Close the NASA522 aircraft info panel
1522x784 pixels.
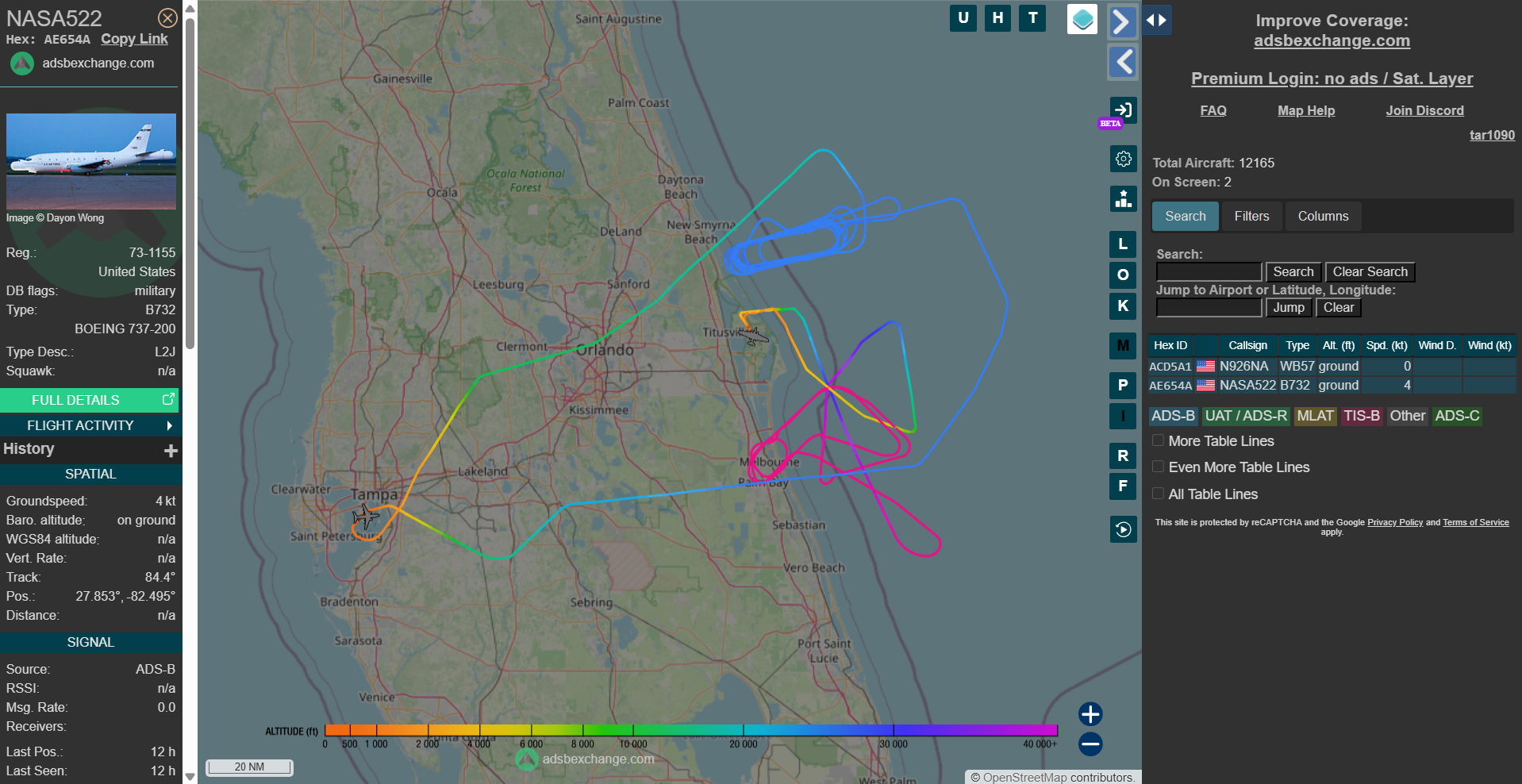click(167, 18)
